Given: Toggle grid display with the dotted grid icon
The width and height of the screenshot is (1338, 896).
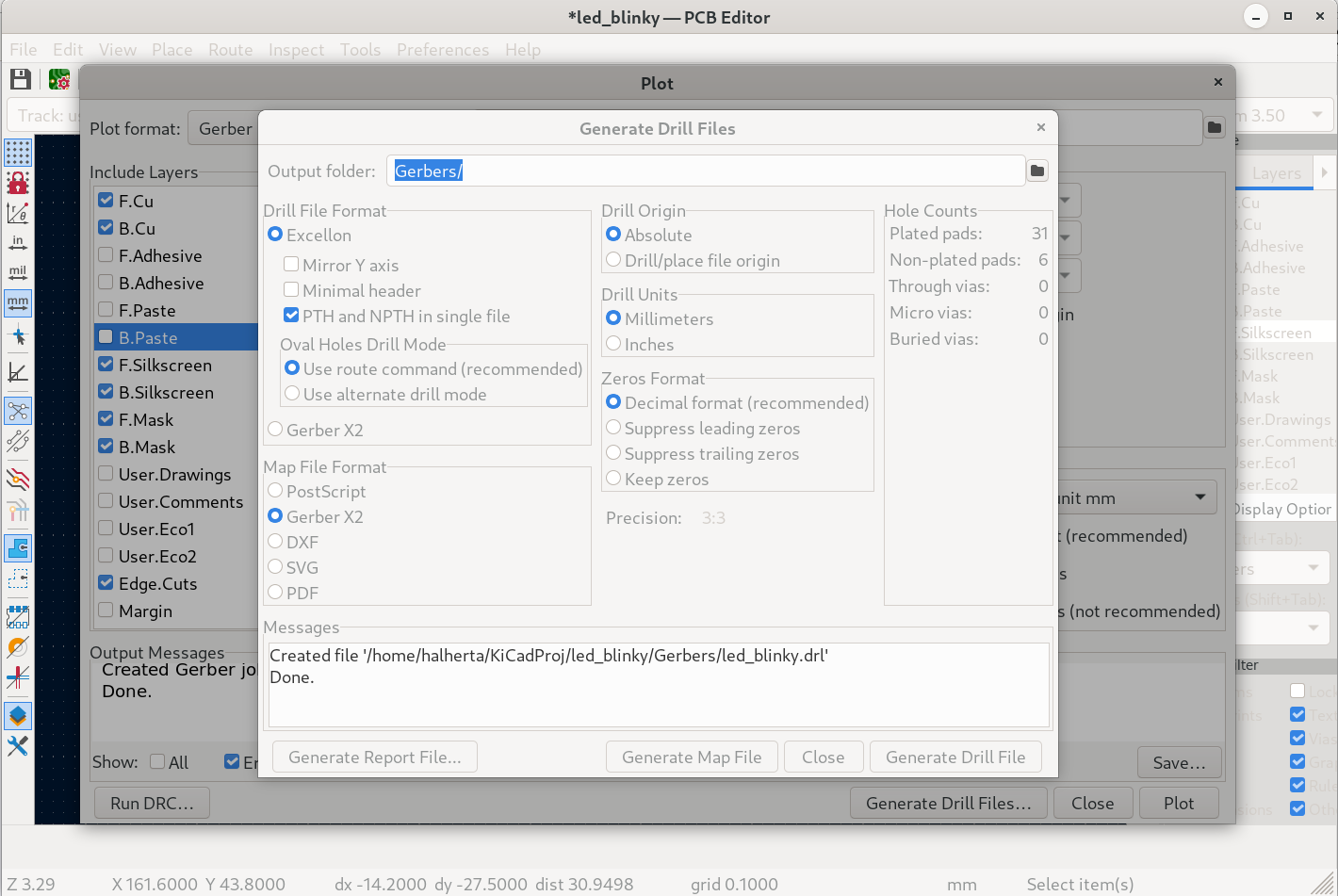Looking at the screenshot, I should (18, 152).
